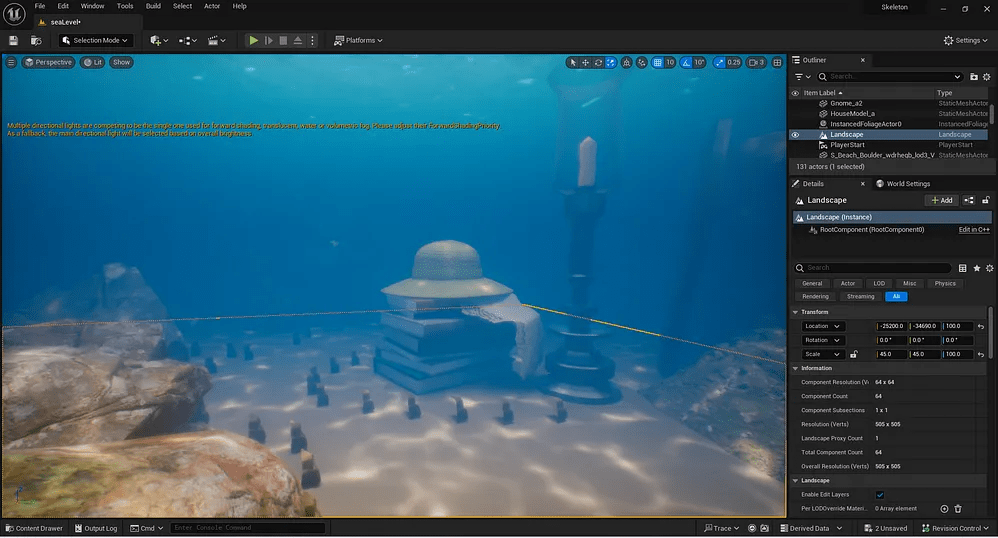Open the Content Drawer

point(34,528)
